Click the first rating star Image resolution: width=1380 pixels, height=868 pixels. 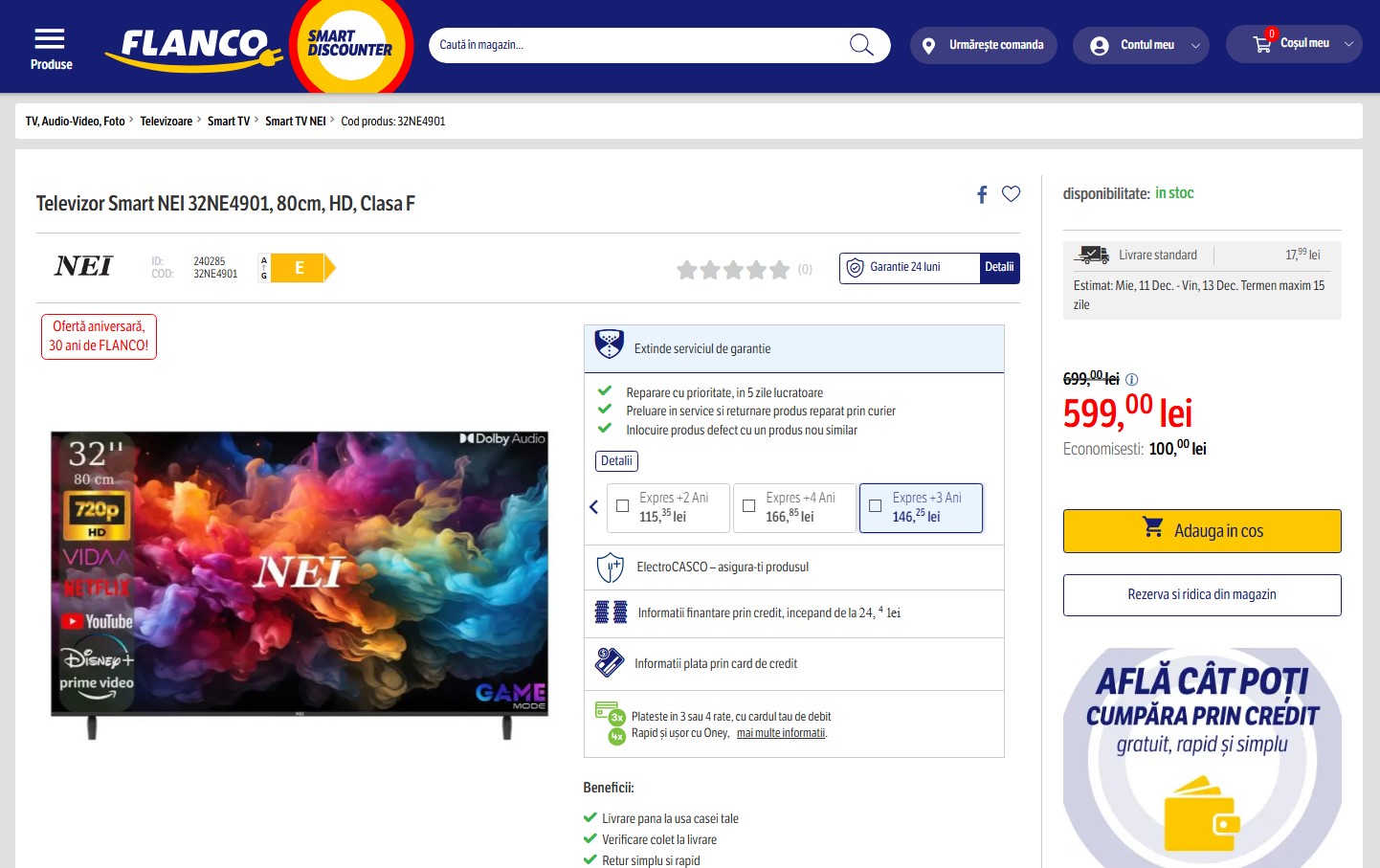pos(687,270)
